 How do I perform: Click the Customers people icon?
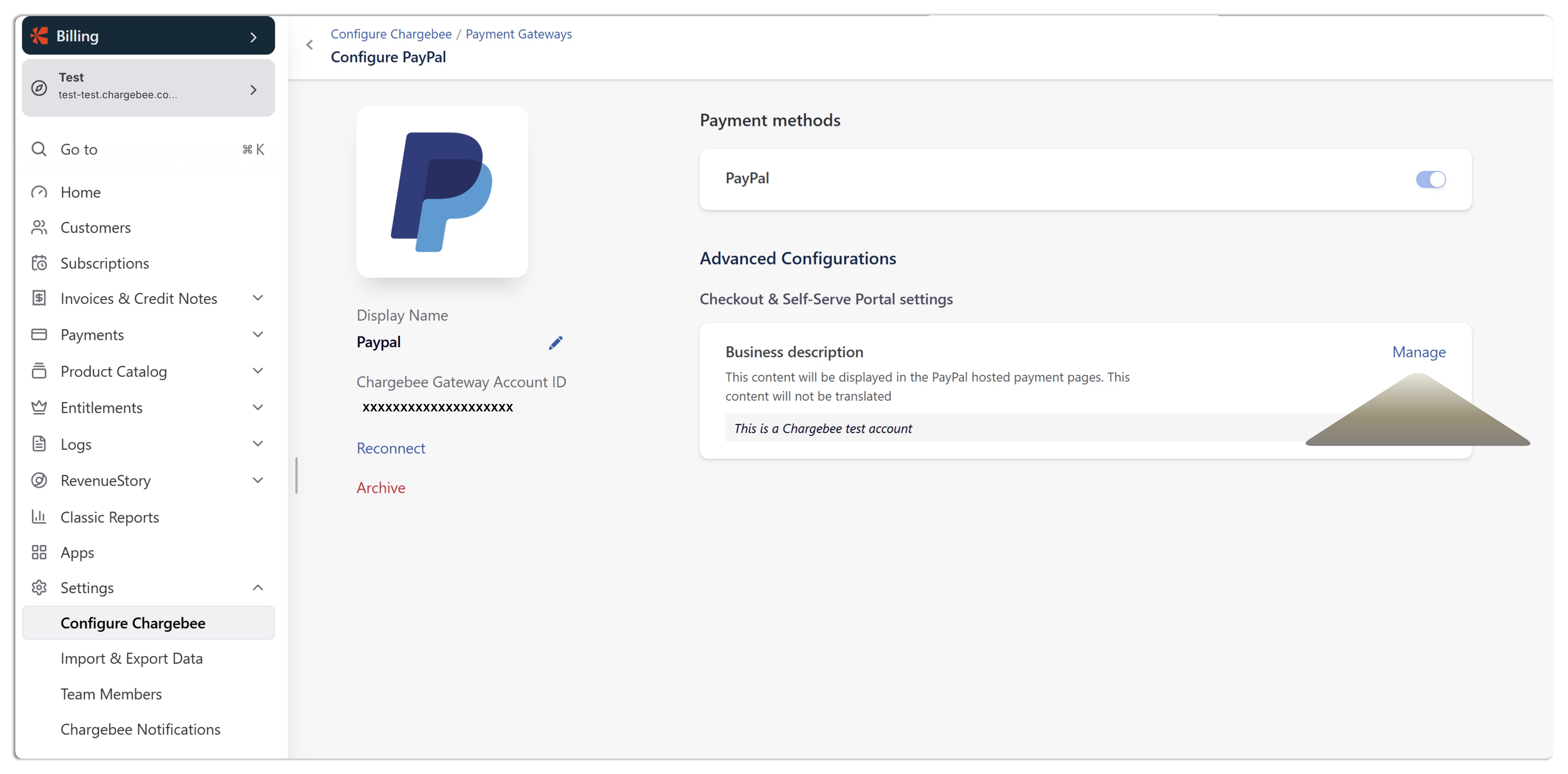tap(39, 228)
